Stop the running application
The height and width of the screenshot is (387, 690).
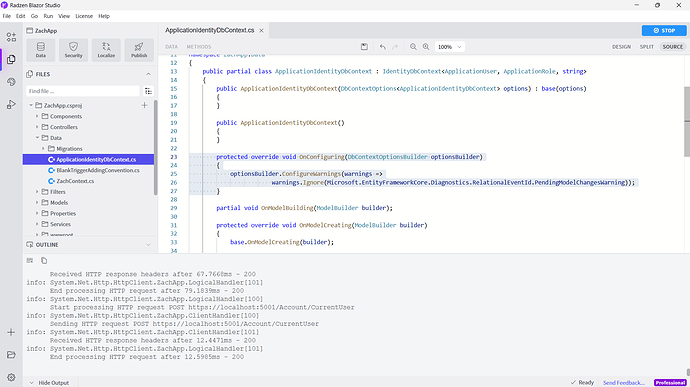point(664,30)
